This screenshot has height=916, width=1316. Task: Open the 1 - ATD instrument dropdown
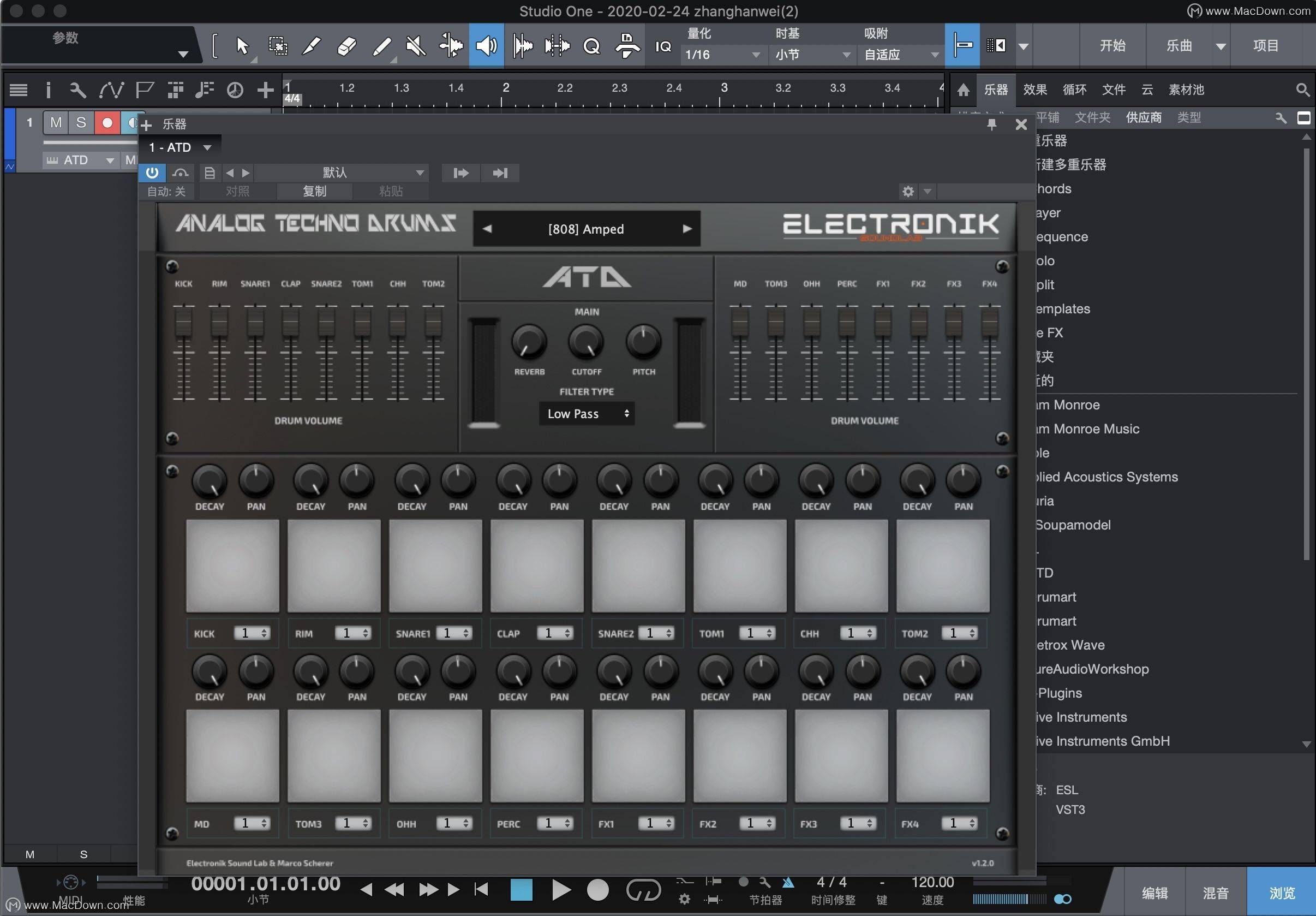tap(180, 147)
